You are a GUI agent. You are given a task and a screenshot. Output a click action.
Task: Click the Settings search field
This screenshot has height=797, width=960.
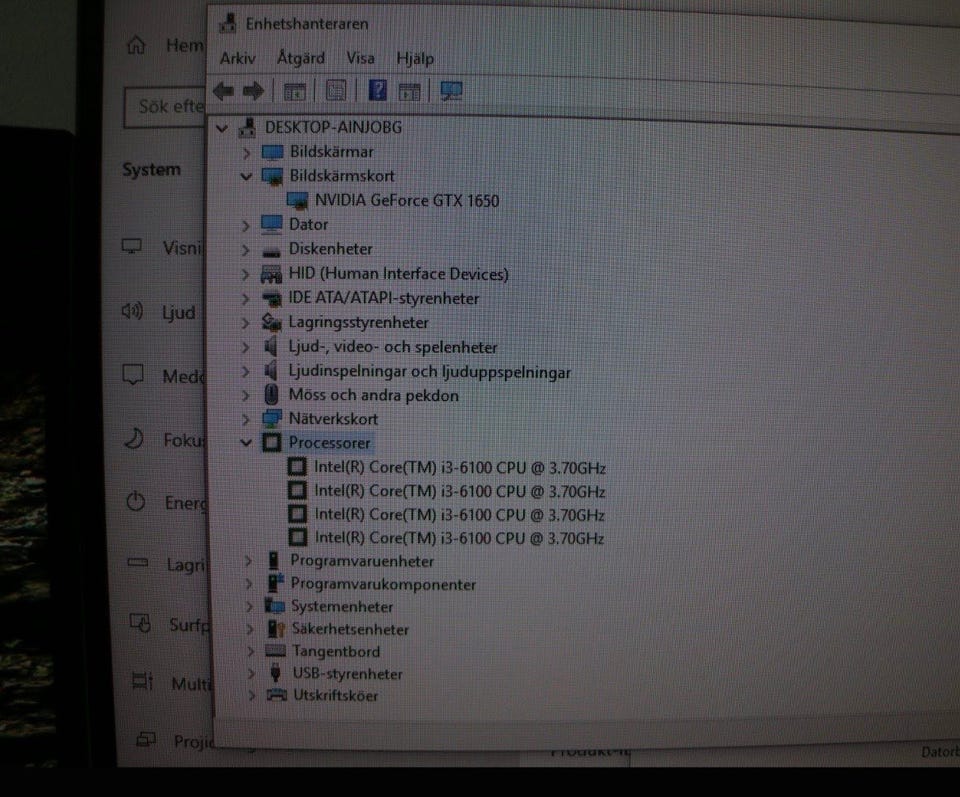coord(165,107)
